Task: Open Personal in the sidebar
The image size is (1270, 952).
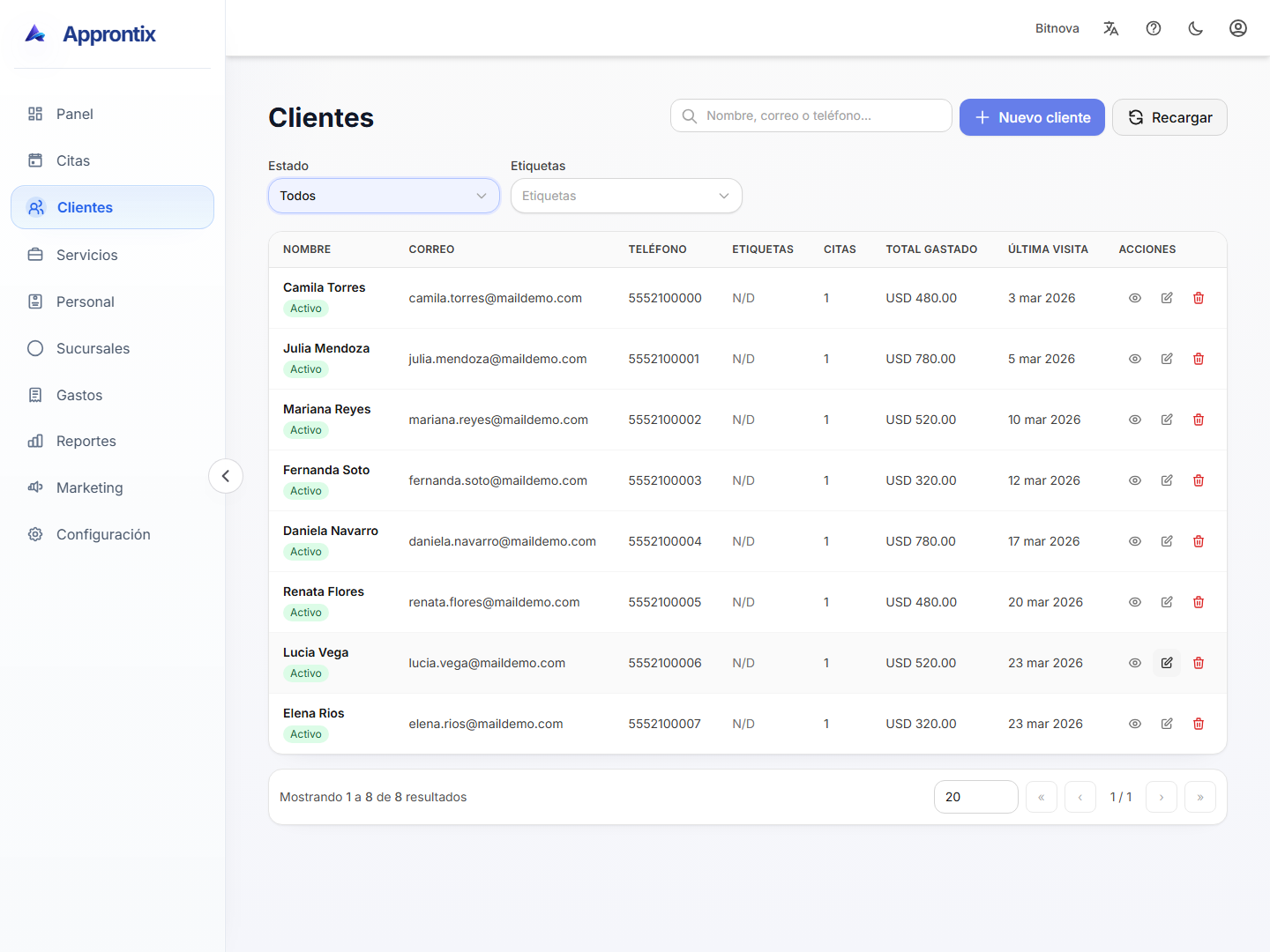Action: [x=112, y=301]
